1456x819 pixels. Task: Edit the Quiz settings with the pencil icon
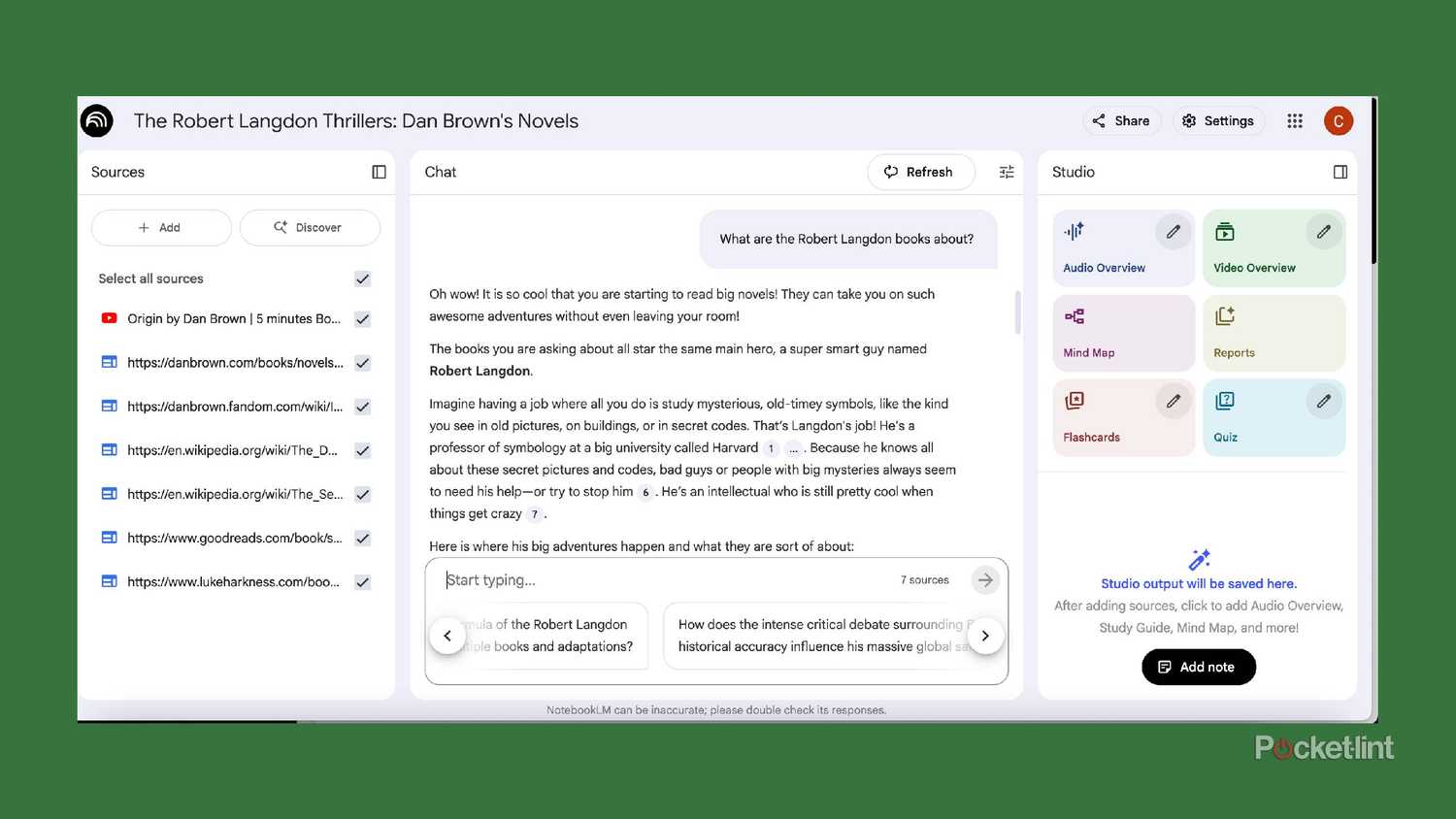(x=1323, y=400)
